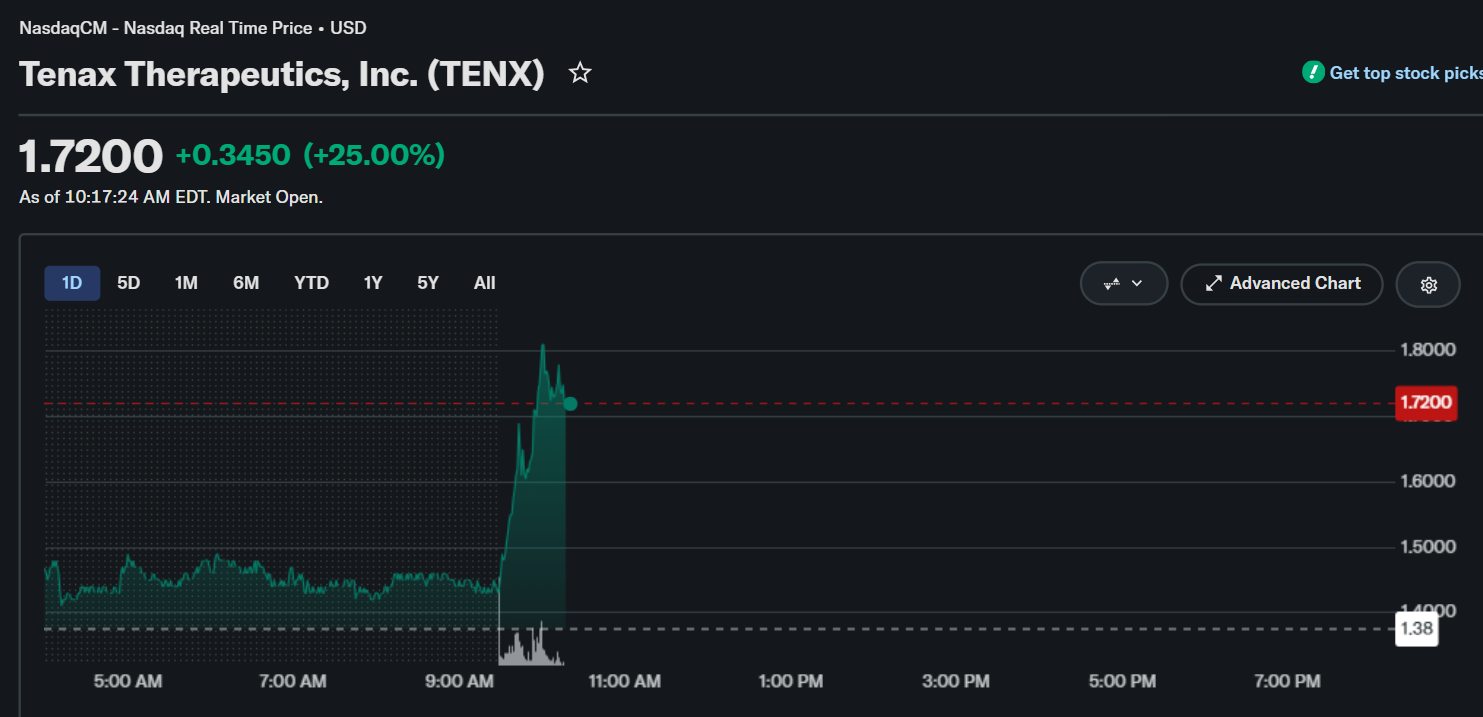Add TENX to watchlist with star icon
The image size is (1483, 717).
click(x=580, y=73)
